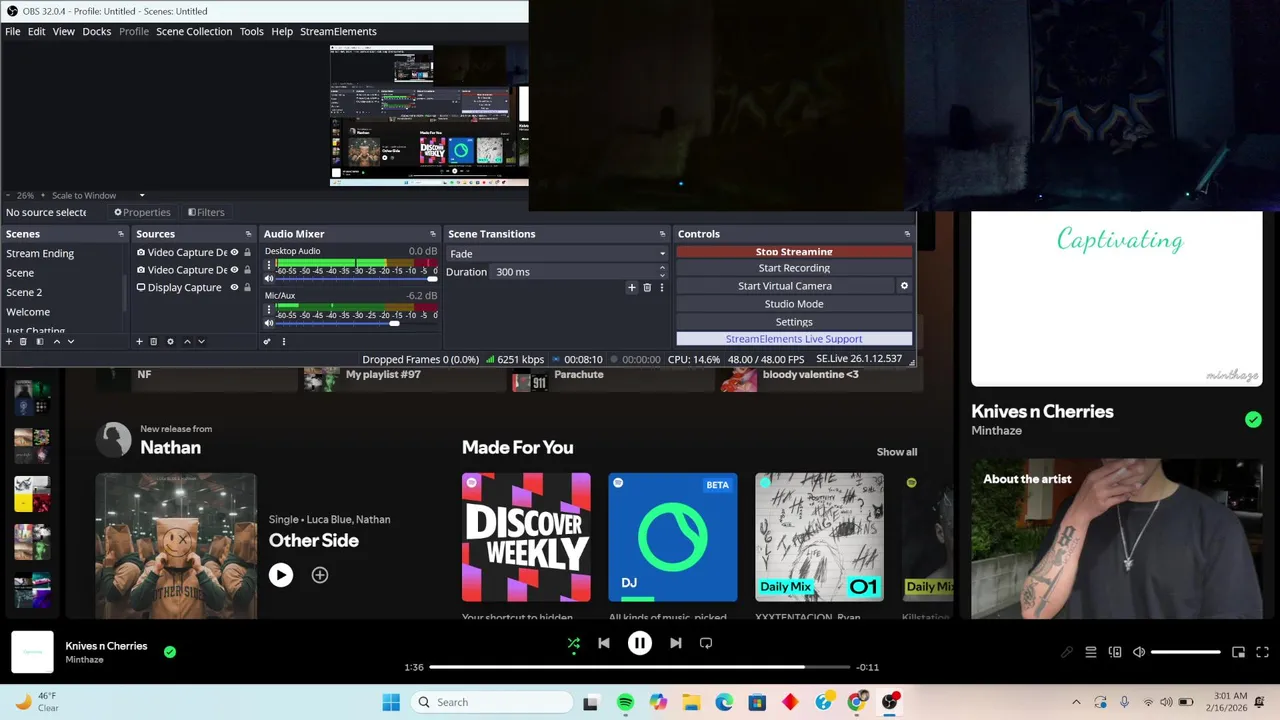Play the Other Side single
Screen dimensions: 1280x720
click(281, 575)
